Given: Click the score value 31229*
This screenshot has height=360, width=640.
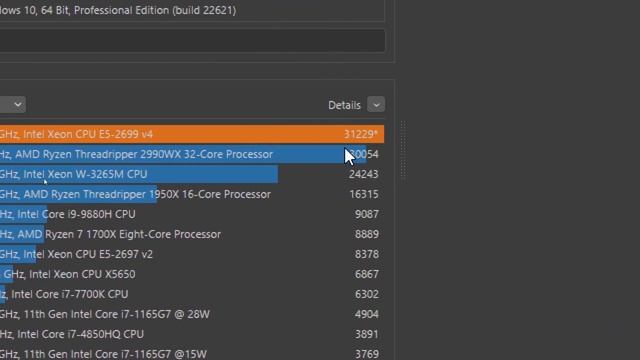Looking at the screenshot, I should tap(361, 134).
